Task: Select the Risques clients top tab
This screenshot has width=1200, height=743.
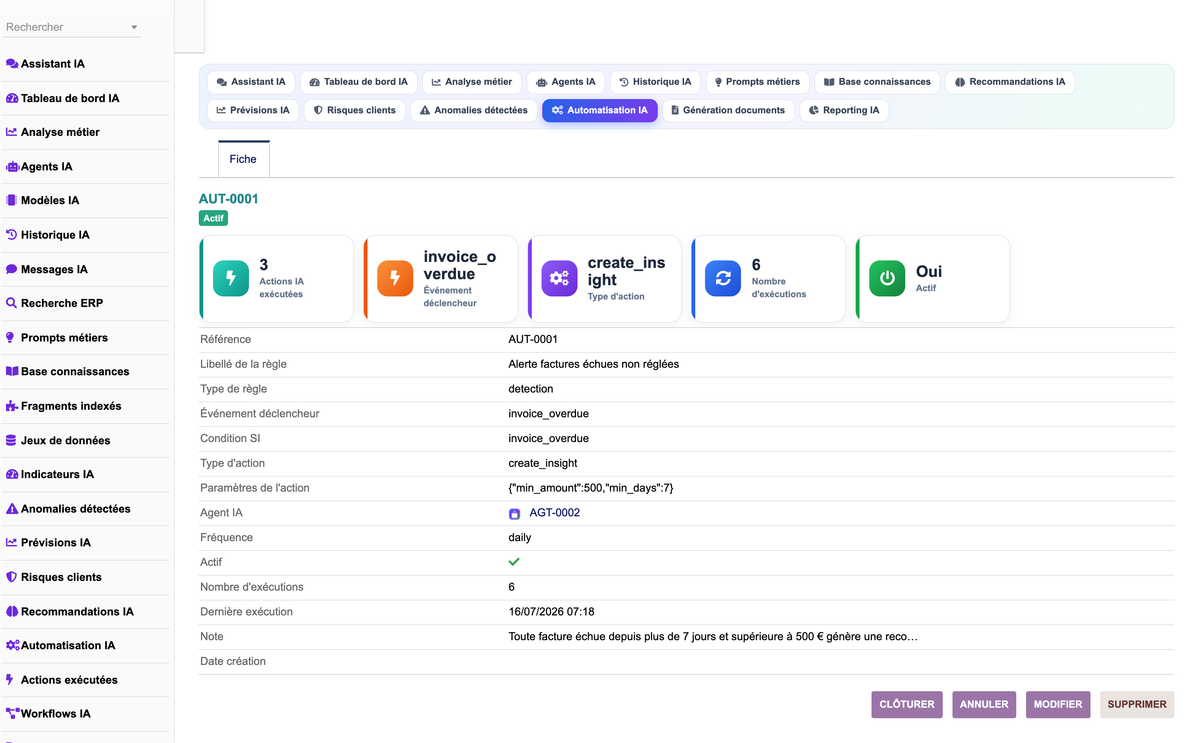Action: pos(355,110)
